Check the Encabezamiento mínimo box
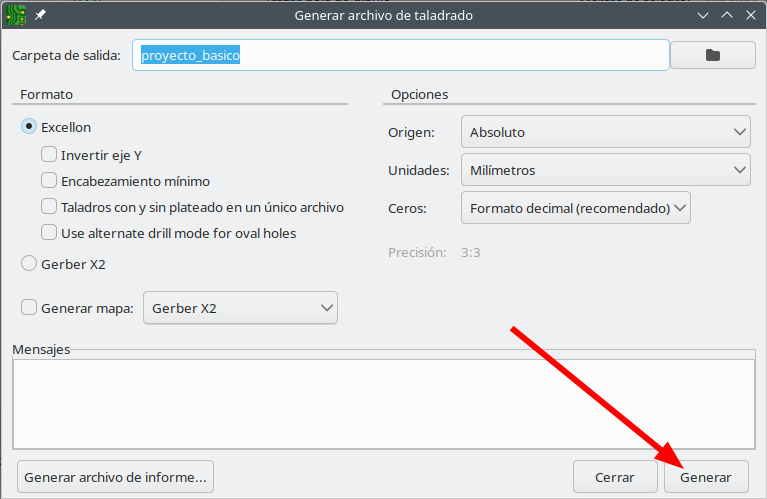767x499 pixels. click(49, 181)
